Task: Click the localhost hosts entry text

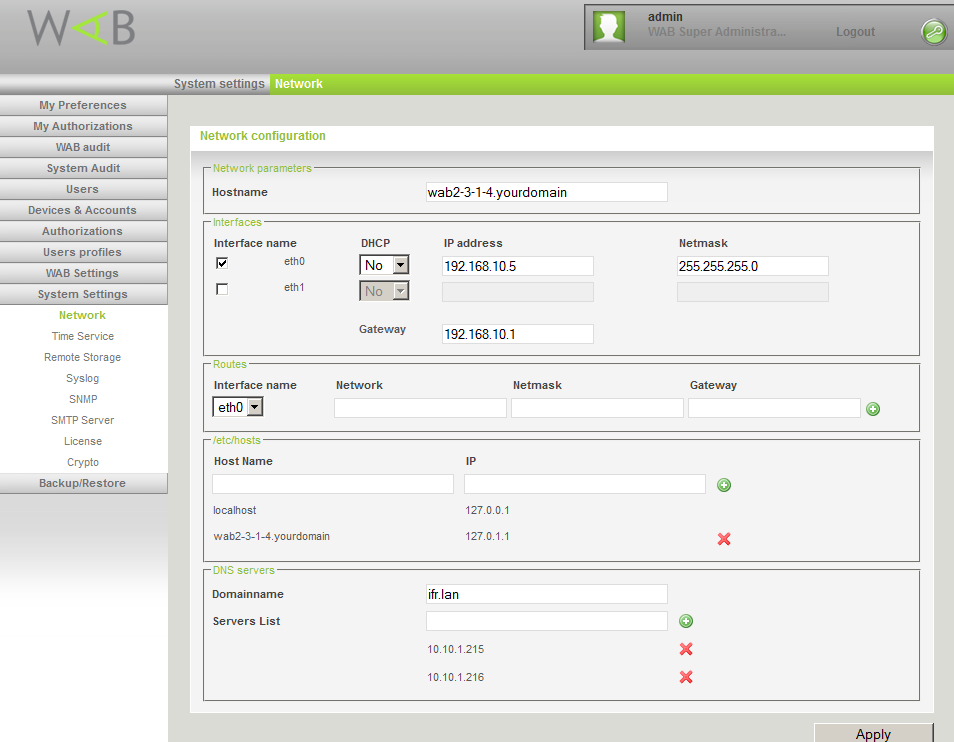Action: pos(234,510)
